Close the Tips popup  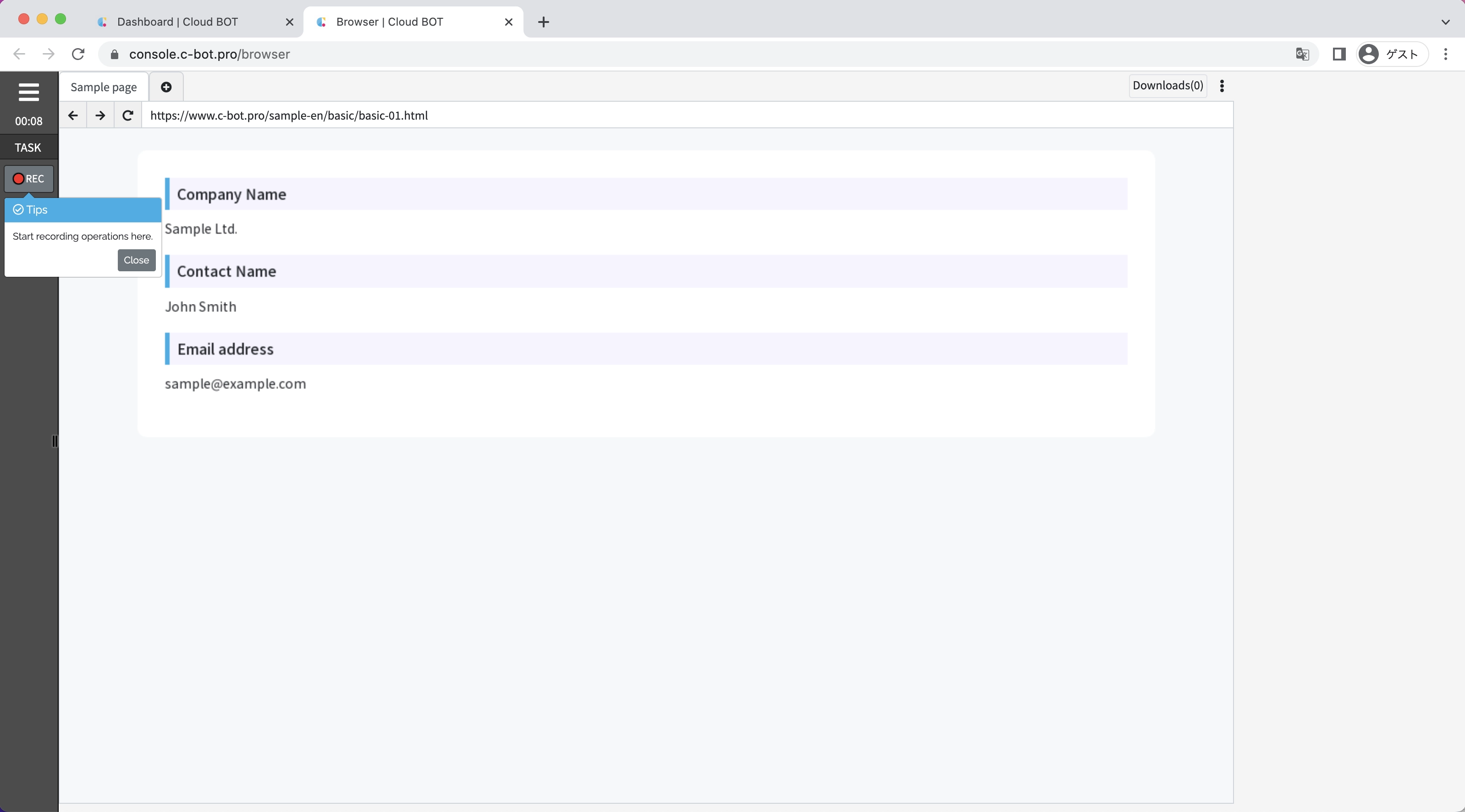[137, 260]
